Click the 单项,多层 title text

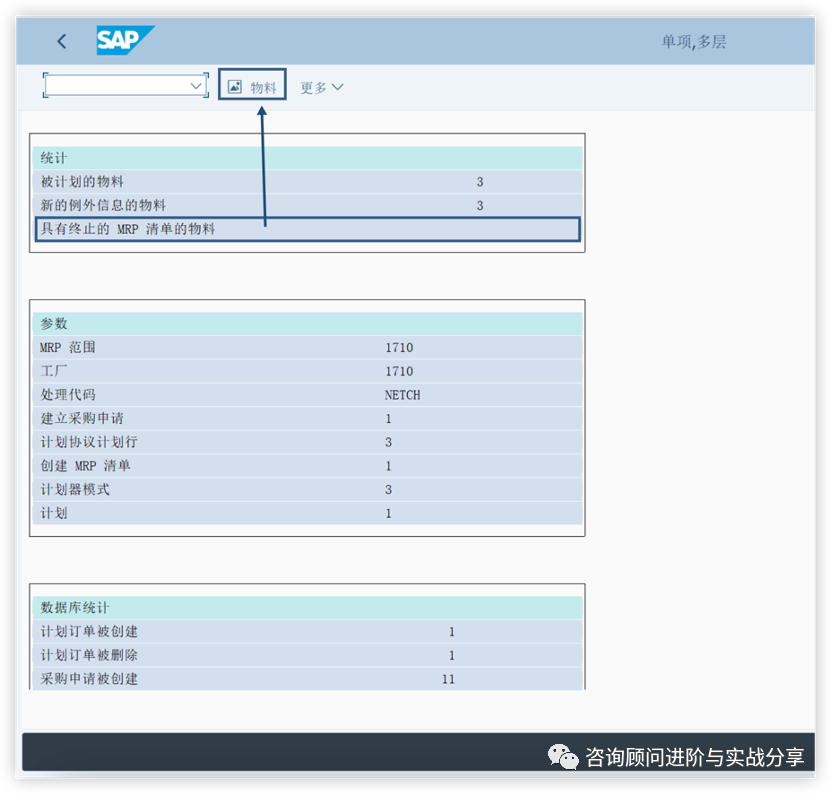(693, 41)
